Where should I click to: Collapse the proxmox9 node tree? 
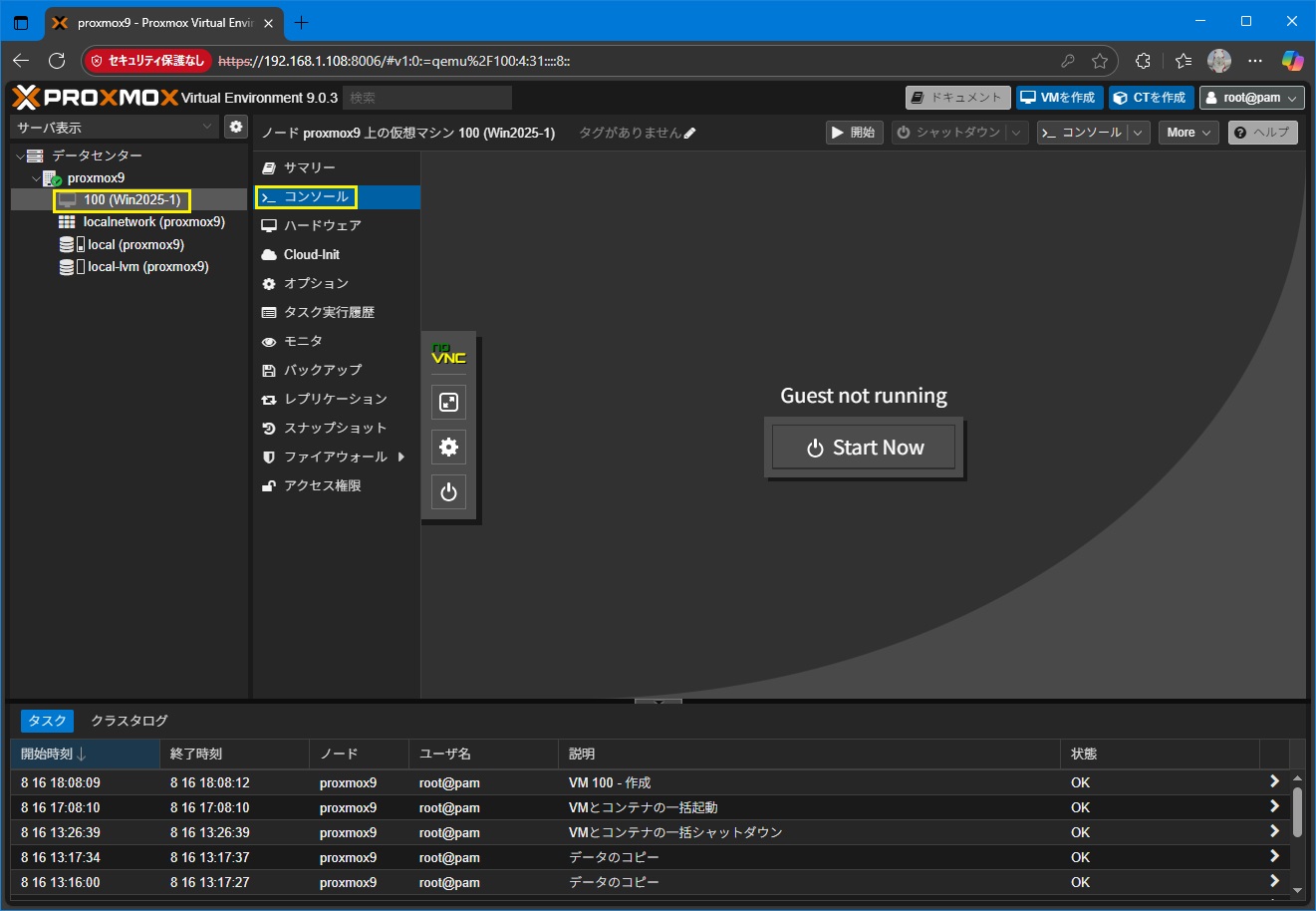[x=36, y=178]
